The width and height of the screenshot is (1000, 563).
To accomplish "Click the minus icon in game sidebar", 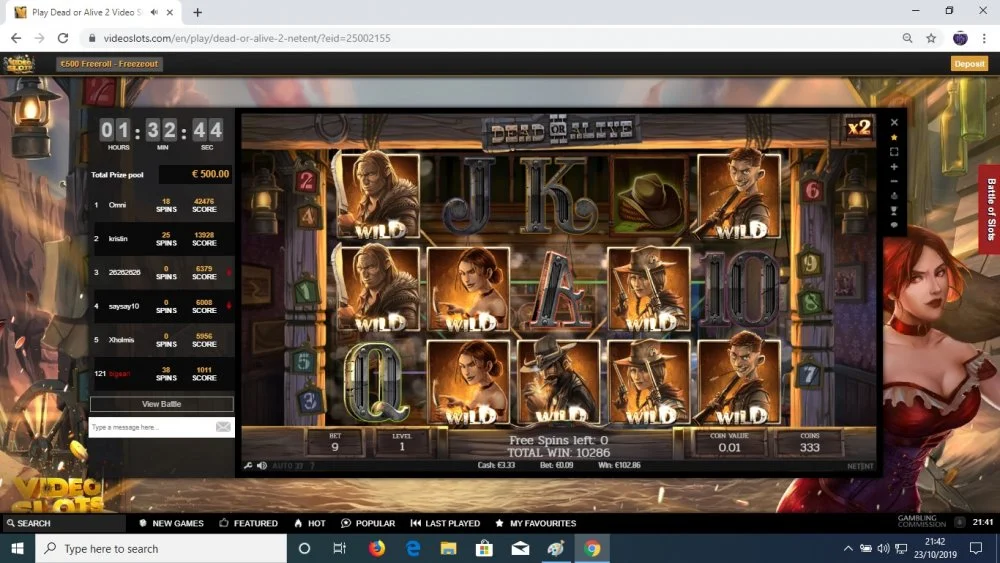I will [x=894, y=181].
